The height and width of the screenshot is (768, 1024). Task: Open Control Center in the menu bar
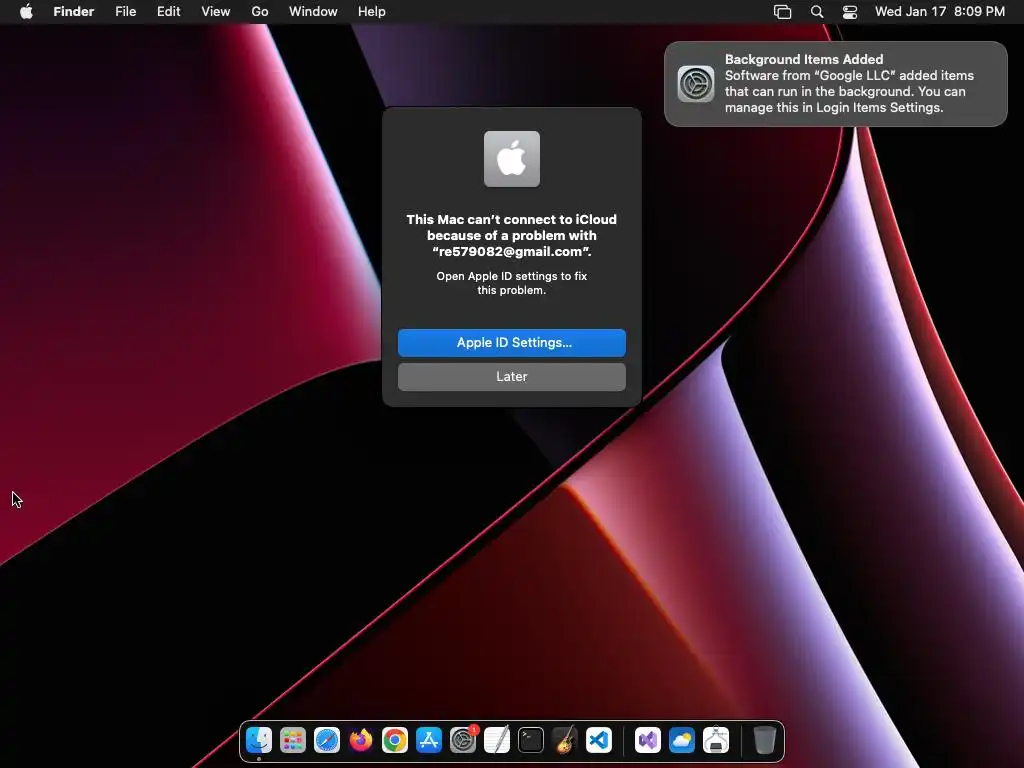(850, 12)
